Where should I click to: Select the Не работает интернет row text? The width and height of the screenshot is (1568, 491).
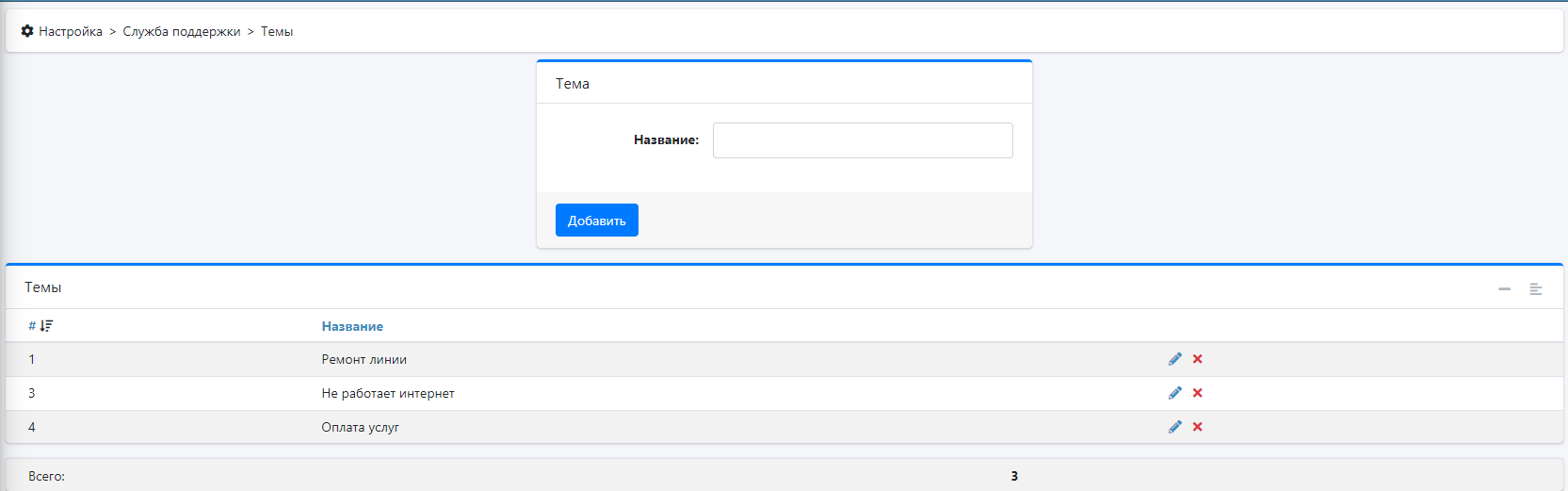pyautogui.click(x=387, y=393)
